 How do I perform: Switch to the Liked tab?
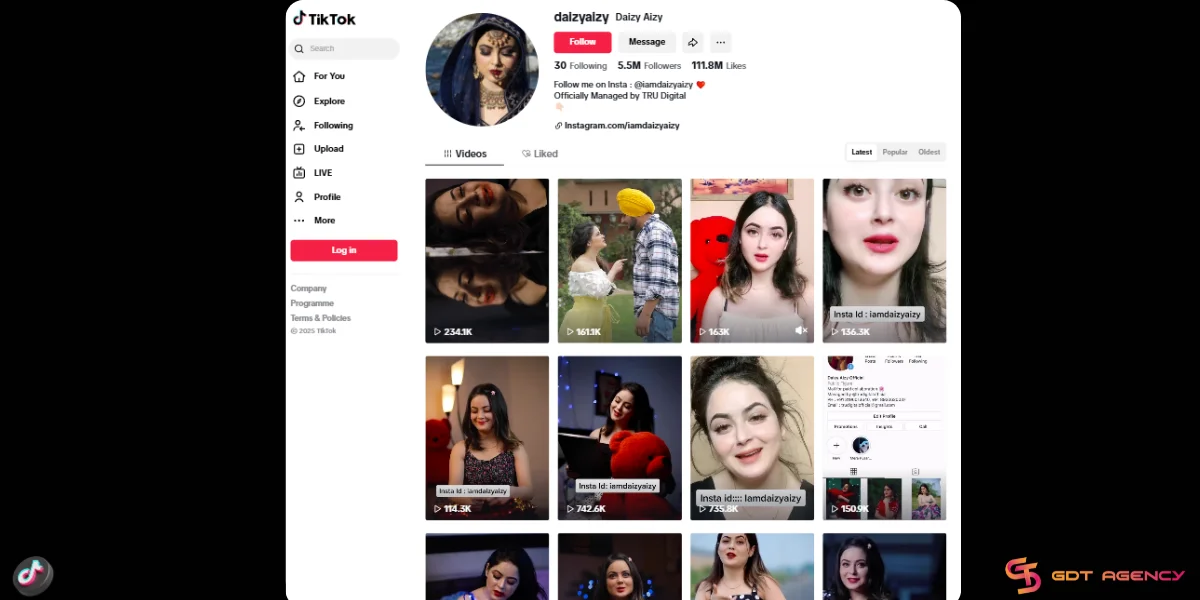[x=540, y=154]
